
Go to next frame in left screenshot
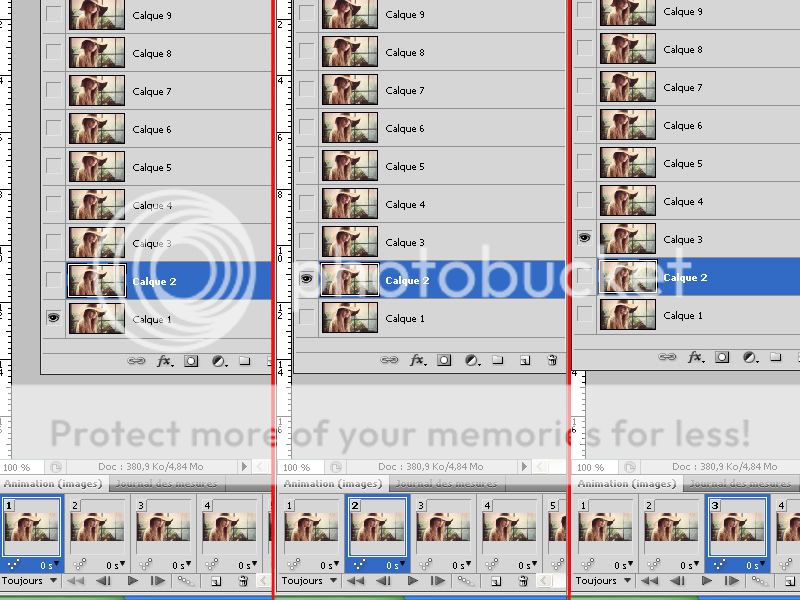[158, 581]
